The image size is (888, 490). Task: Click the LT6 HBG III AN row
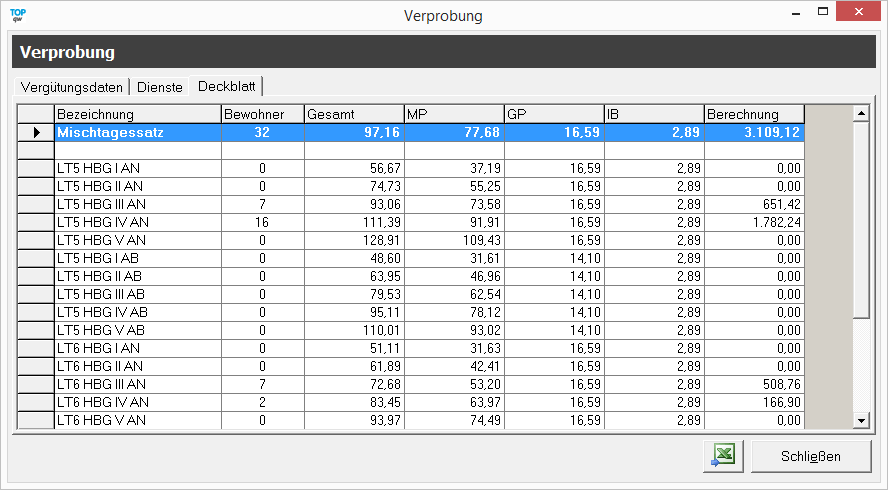(x=137, y=384)
